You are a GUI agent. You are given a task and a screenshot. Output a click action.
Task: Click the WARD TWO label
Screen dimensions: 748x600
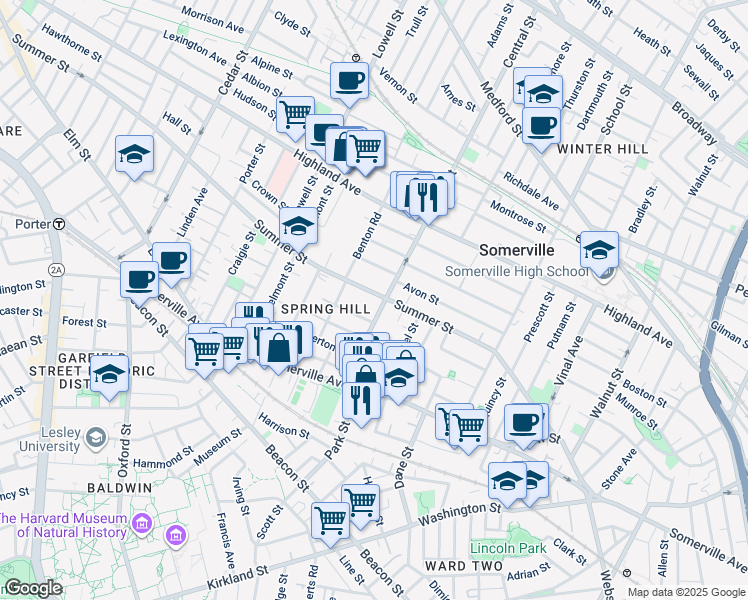pos(464,566)
